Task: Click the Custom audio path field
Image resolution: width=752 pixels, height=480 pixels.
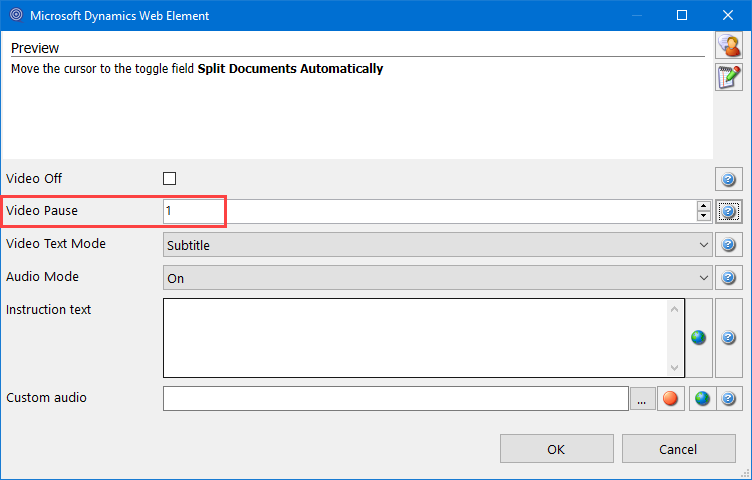Action: tap(396, 398)
